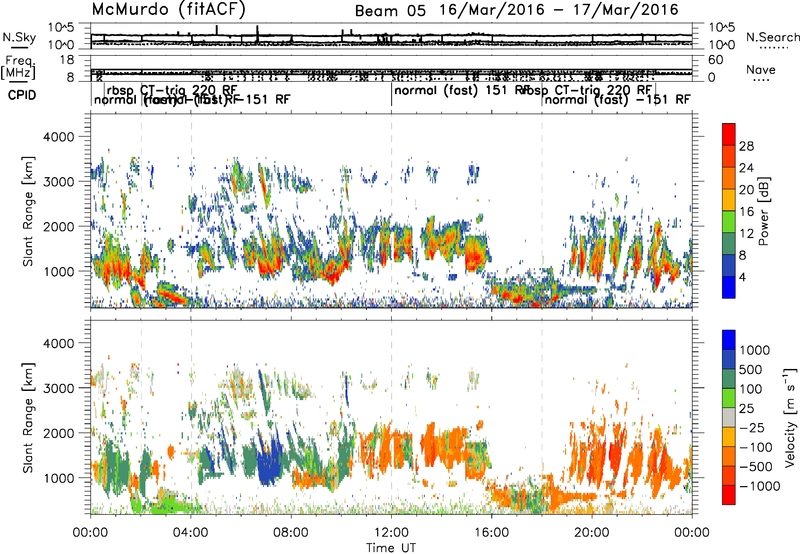
Task: Click 'normal (fast) -151 RF' CPID text near 20:00
Action: [x=617, y=99]
